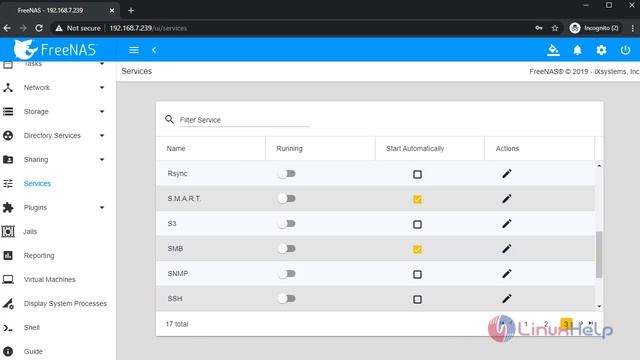640x360 pixels.
Task: Open the hamburger menu icon
Action: [x=134, y=50]
